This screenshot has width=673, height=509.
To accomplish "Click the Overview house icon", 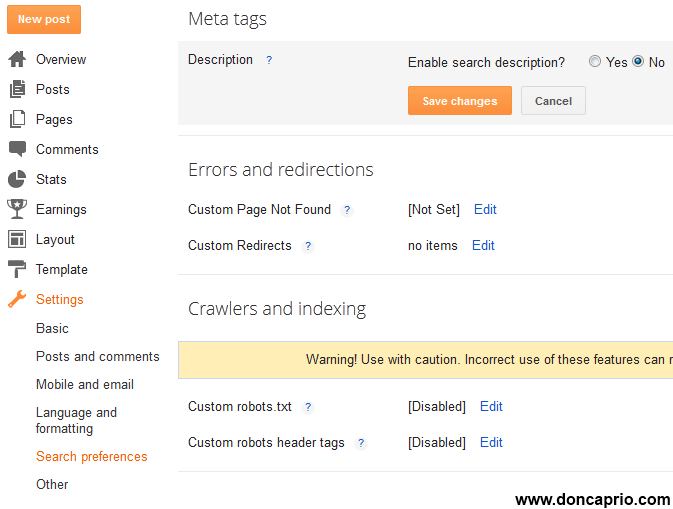I will [17, 59].
